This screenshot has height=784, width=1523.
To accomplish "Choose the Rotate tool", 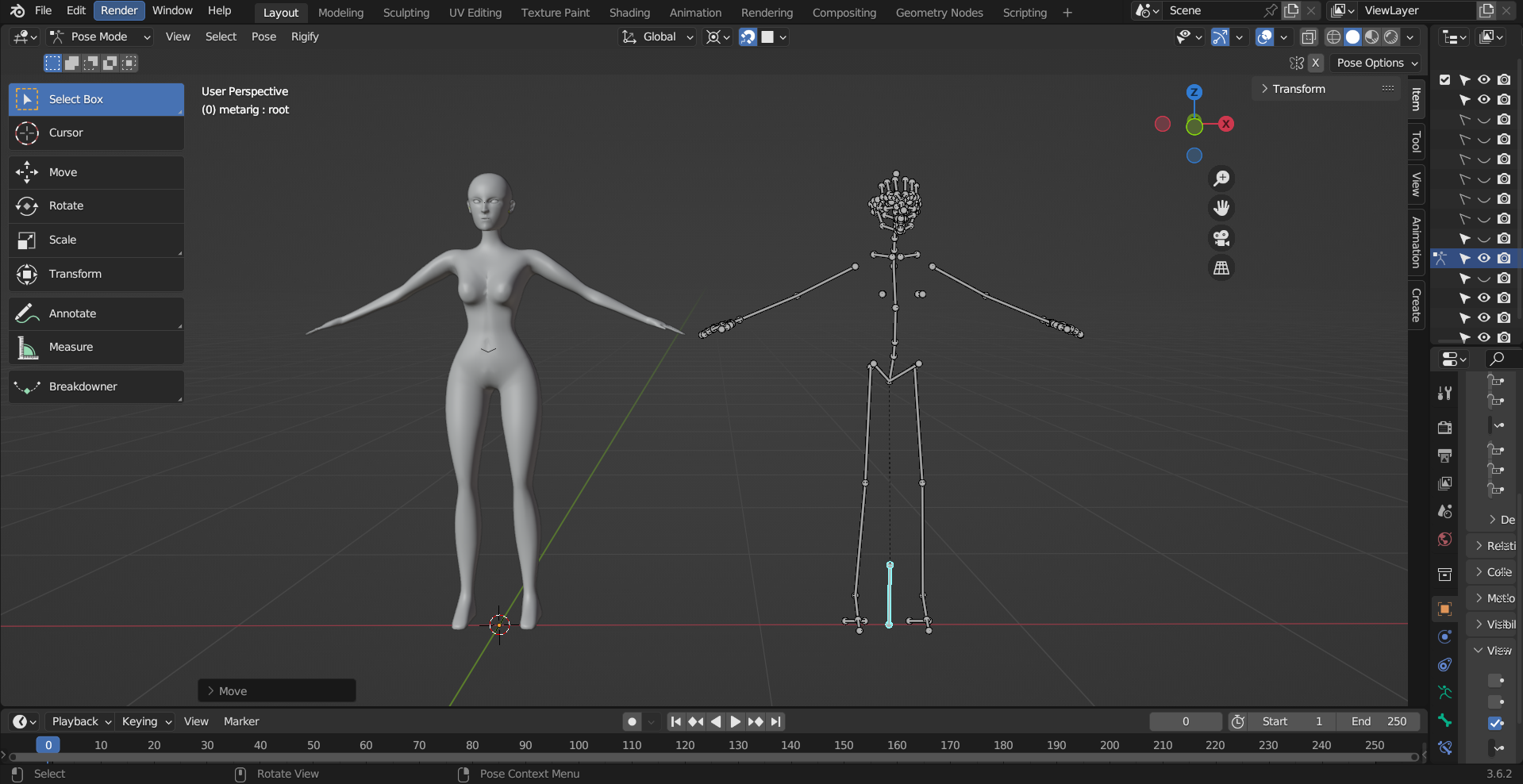I will pyautogui.click(x=96, y=206).
